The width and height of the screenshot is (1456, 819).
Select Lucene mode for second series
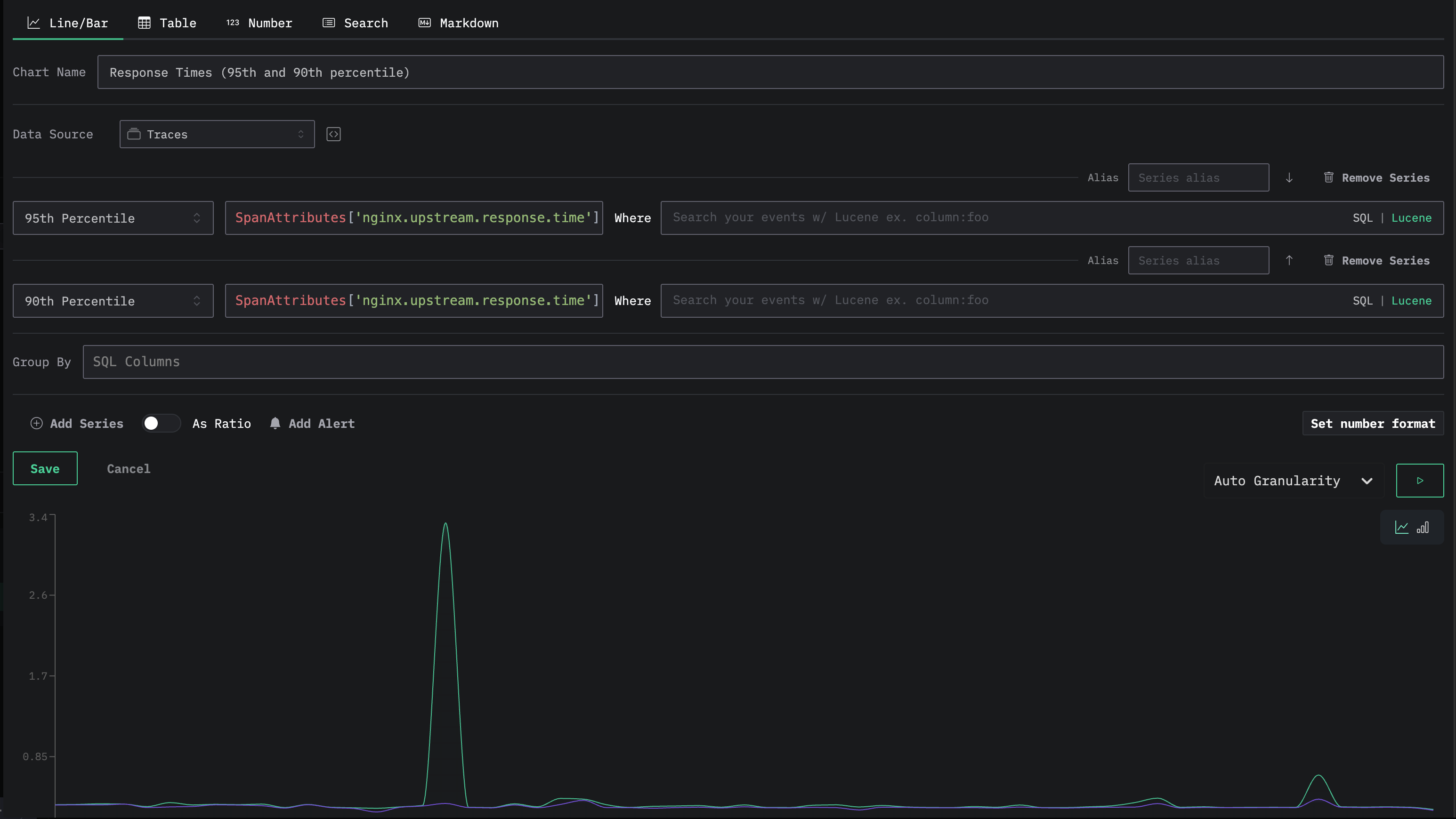[1411, 301]
